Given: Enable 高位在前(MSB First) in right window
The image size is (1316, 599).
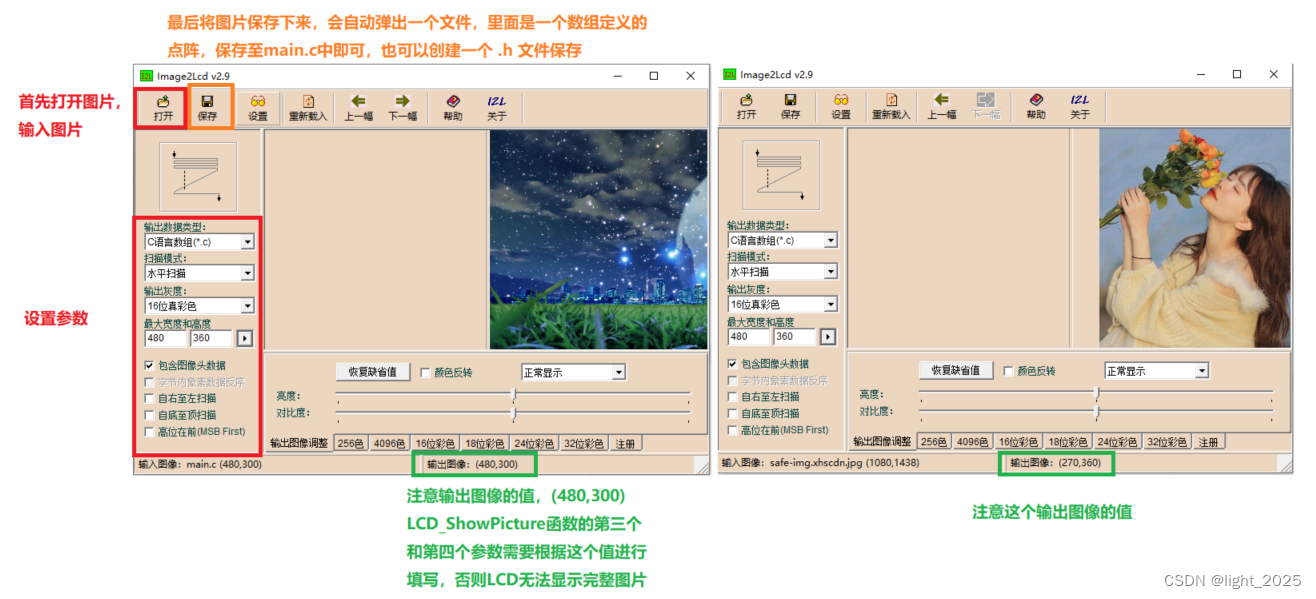Looking at the screenshot, I should point(733,430).
